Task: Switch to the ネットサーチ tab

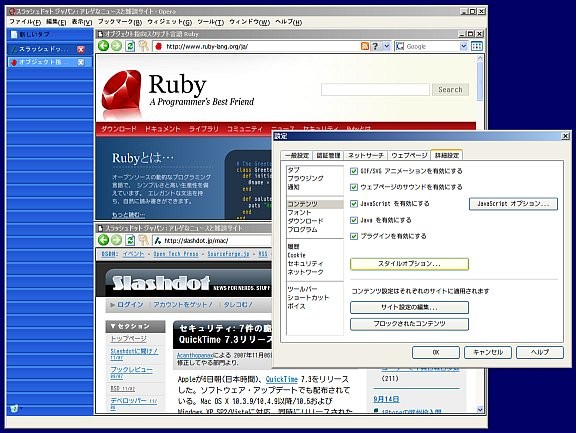Action: coord(366,155)
